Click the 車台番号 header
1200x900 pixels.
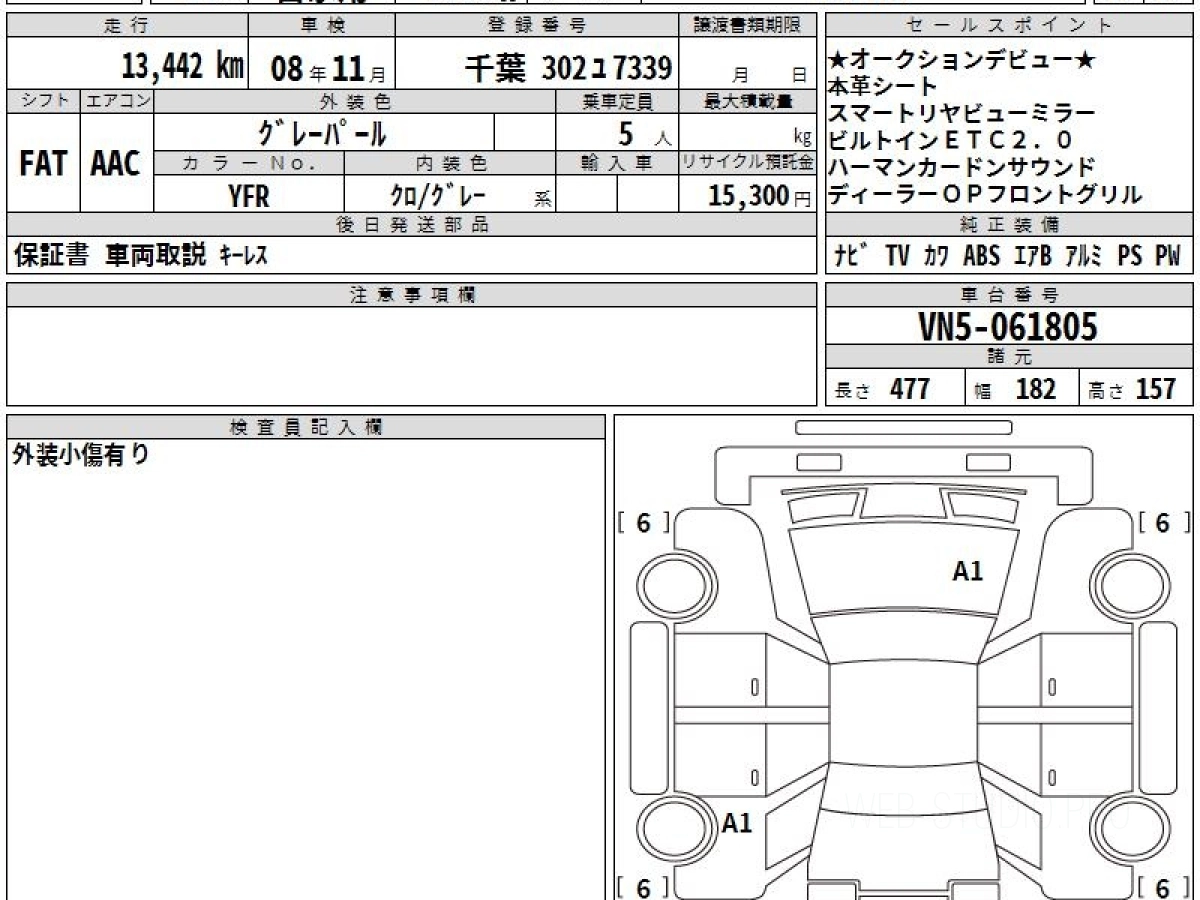click(1010, 295)
